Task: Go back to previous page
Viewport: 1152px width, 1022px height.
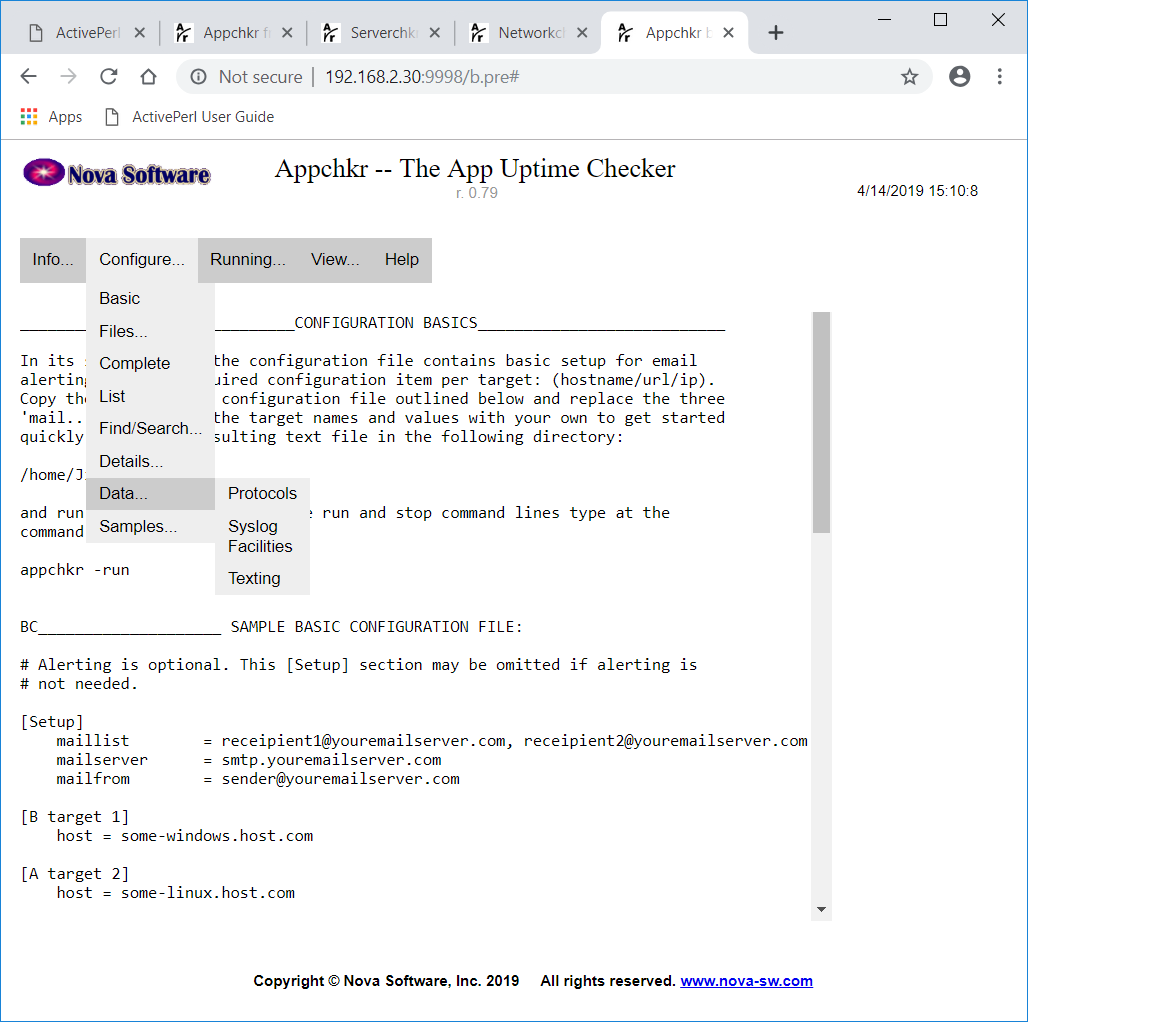Action: 29,76
